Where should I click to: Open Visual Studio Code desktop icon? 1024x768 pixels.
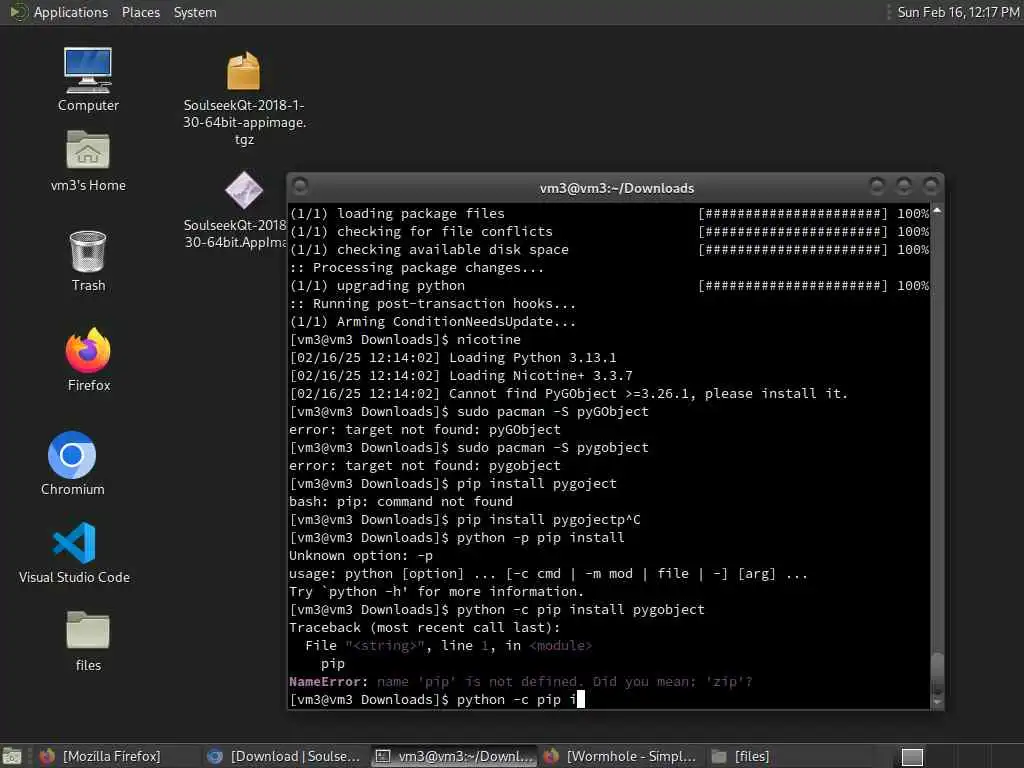coord(74,552)
